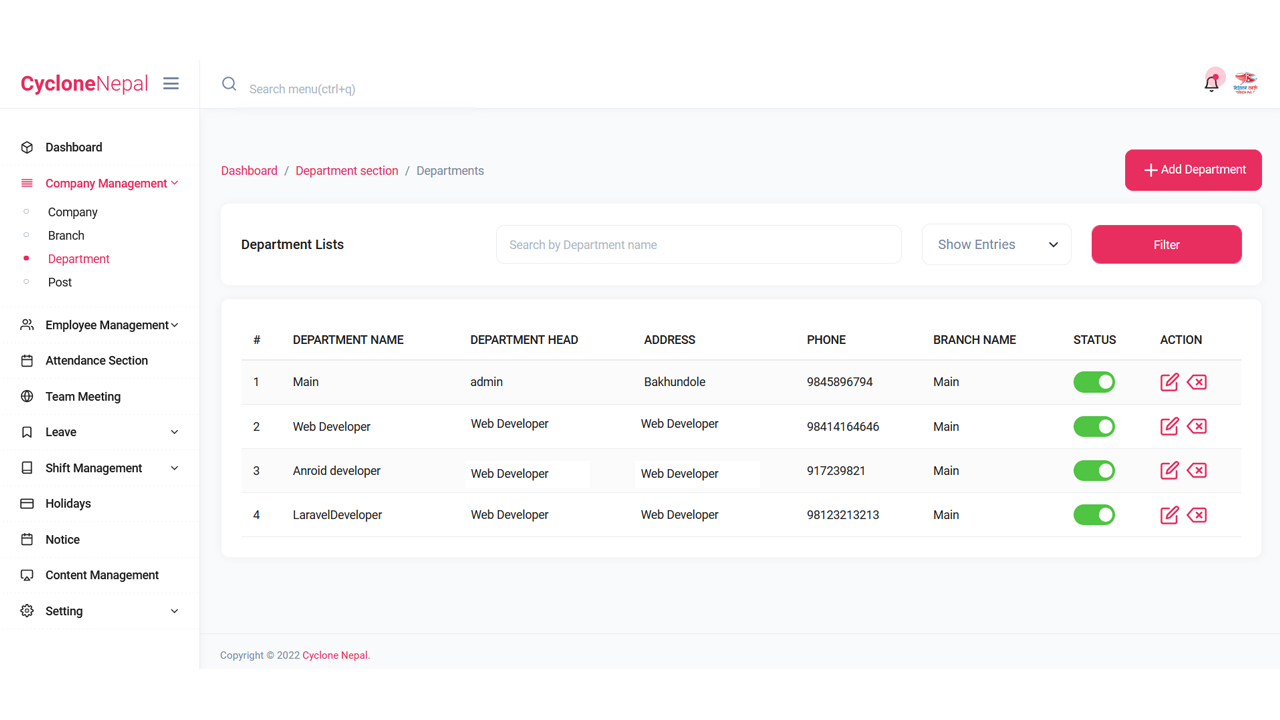Toggle the status of Anroid developer
The image size is (1280, 720).
[1094, 470]
